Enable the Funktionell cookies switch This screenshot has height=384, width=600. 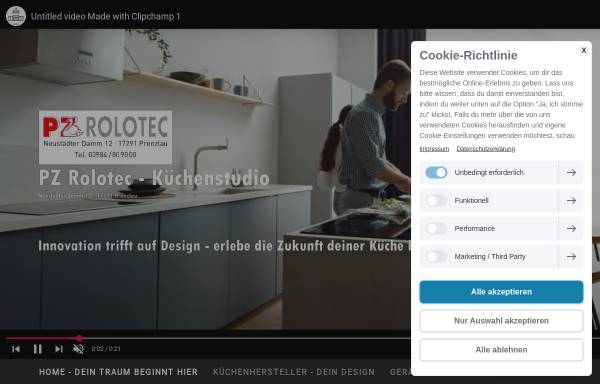436,200
